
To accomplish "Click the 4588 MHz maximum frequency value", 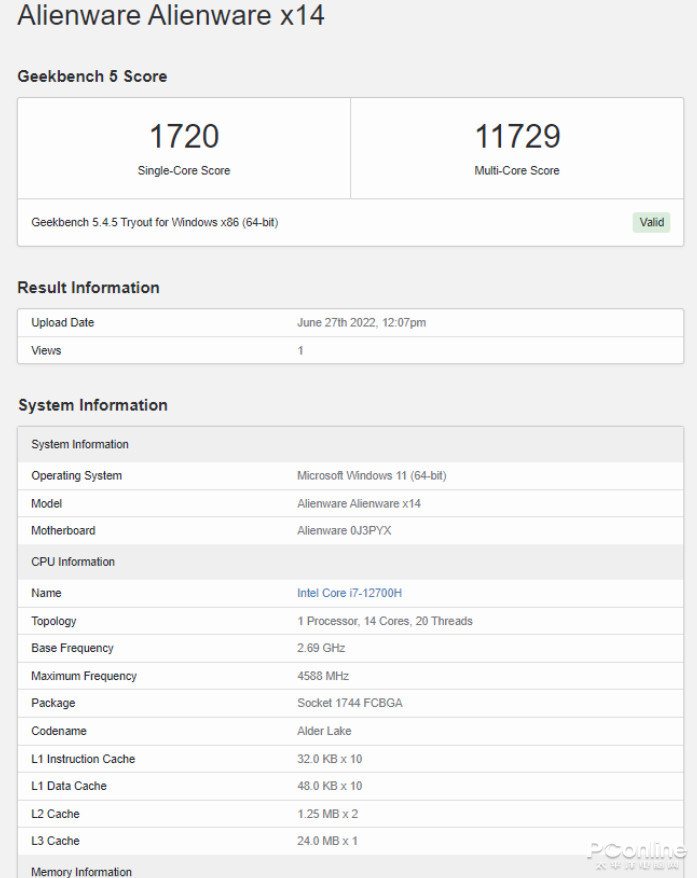I will (323, 676).
